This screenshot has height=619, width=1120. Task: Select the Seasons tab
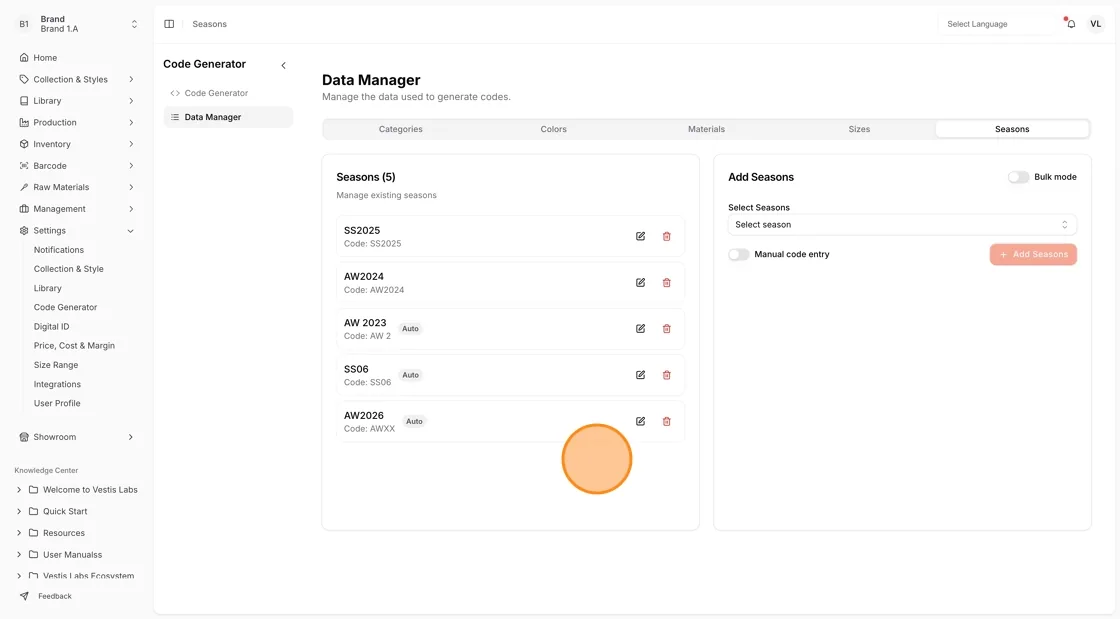pos(1012,129)
